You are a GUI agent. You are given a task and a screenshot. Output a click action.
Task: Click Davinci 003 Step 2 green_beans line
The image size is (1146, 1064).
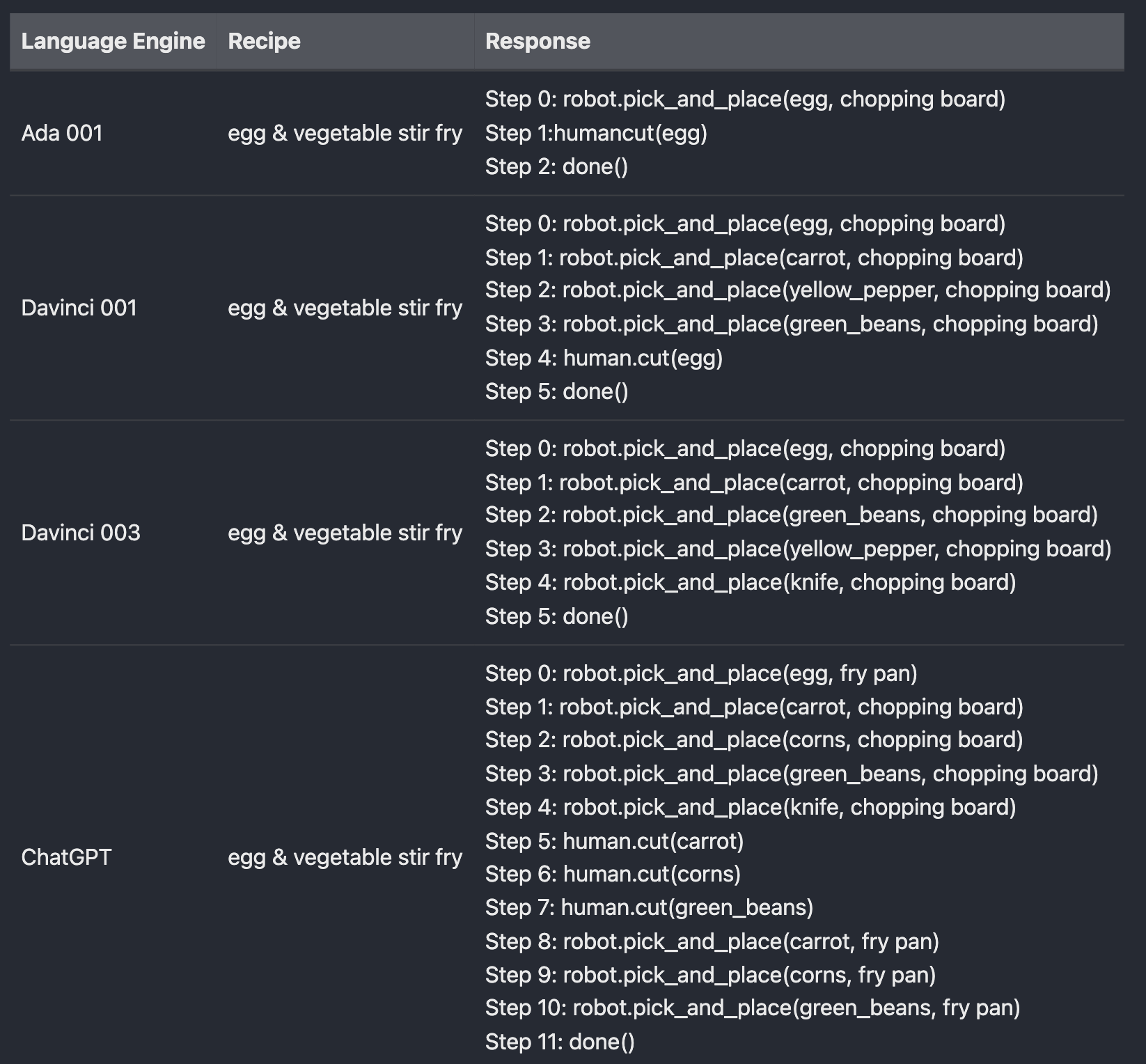point(792,515)
